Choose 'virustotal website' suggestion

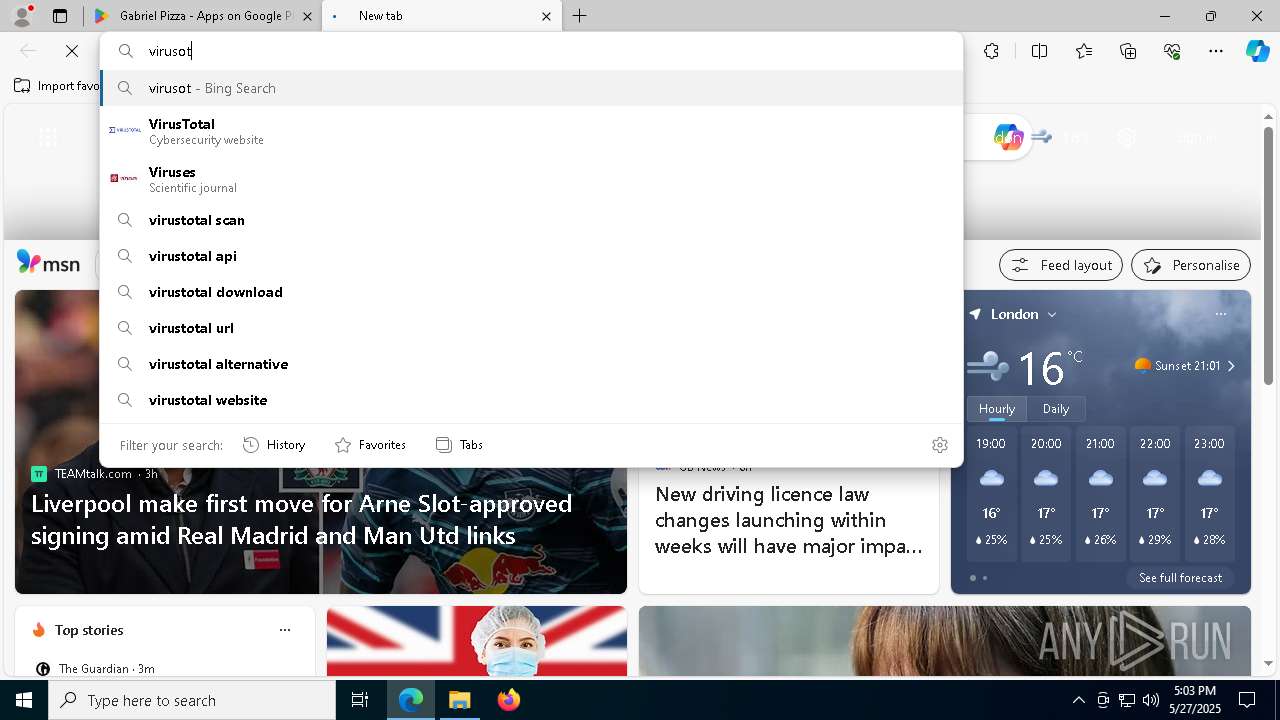point(531,400)
